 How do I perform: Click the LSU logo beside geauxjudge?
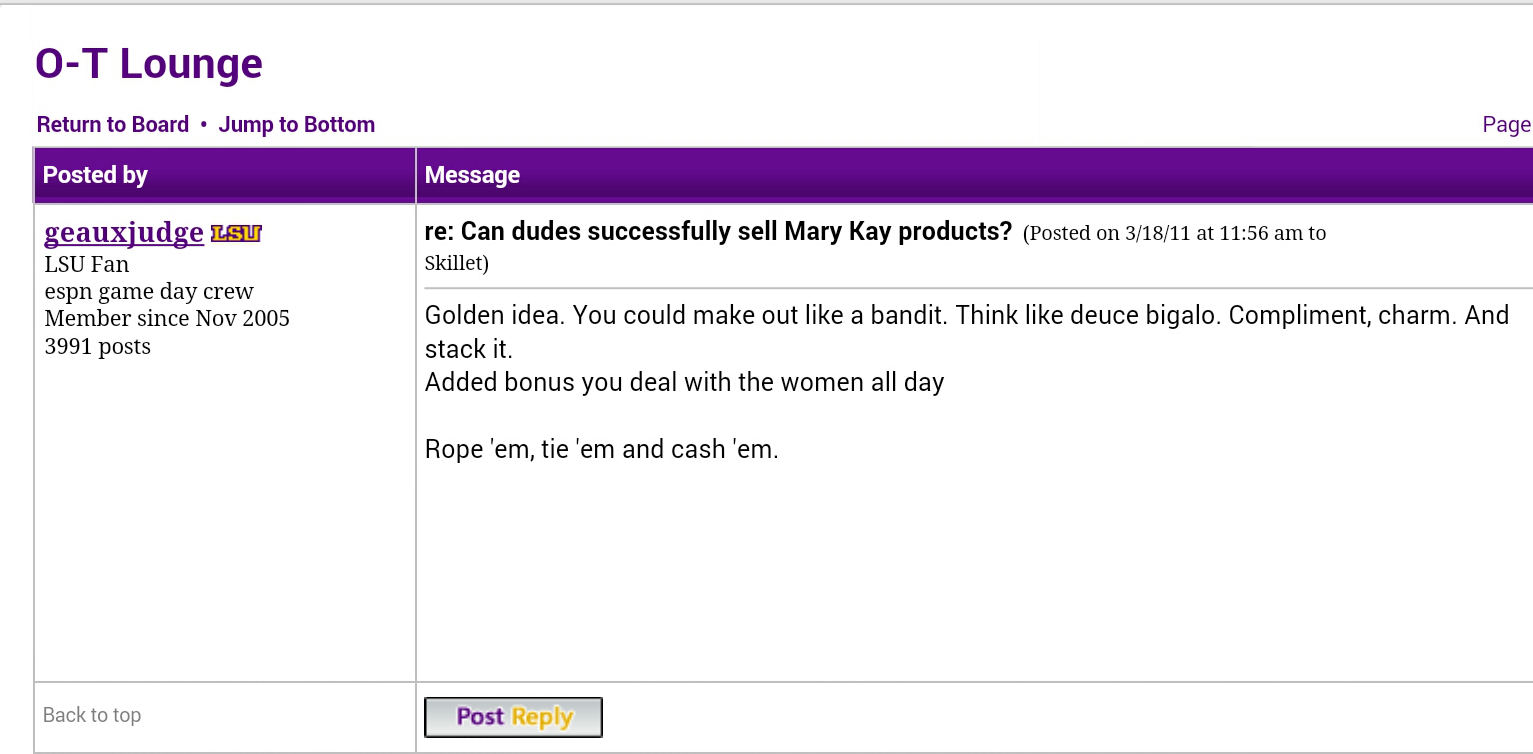[236, 234]
